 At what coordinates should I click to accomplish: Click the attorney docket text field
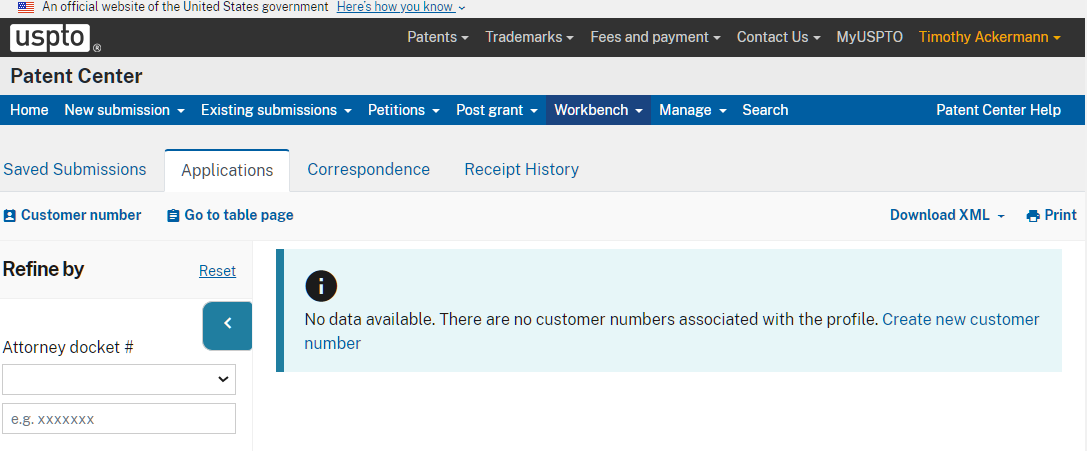[119, 419]
